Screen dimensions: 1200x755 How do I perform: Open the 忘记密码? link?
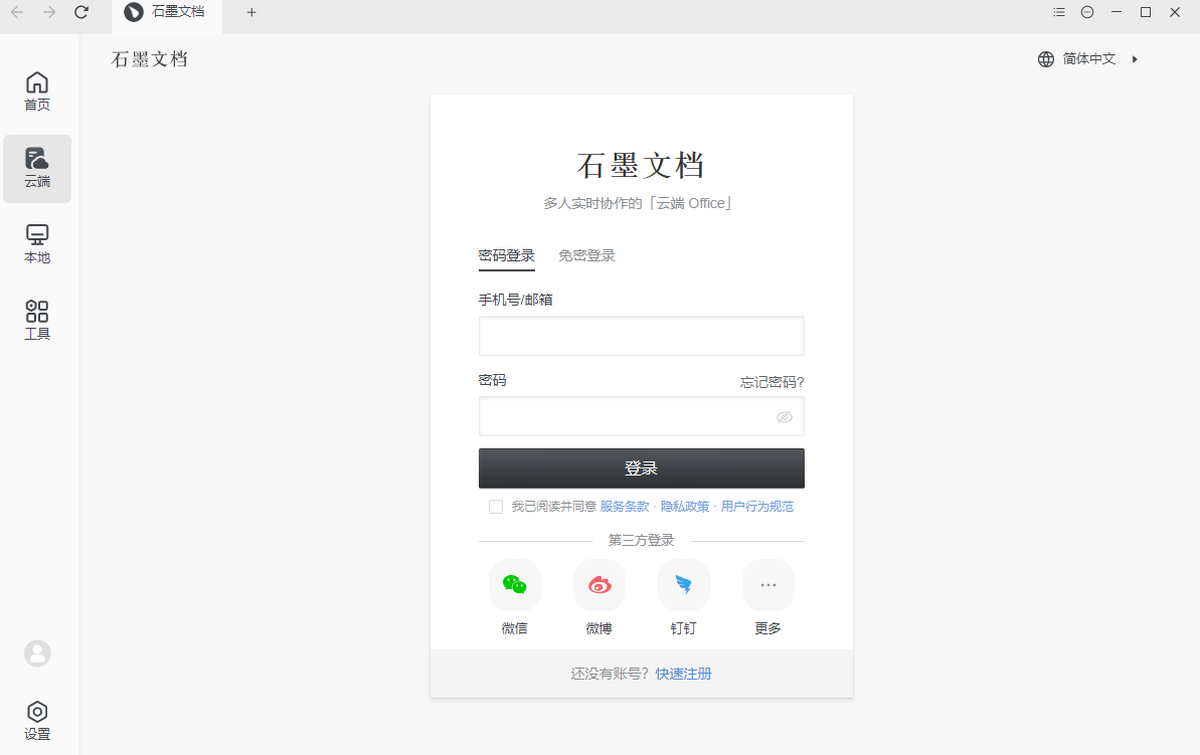(772, 382)
